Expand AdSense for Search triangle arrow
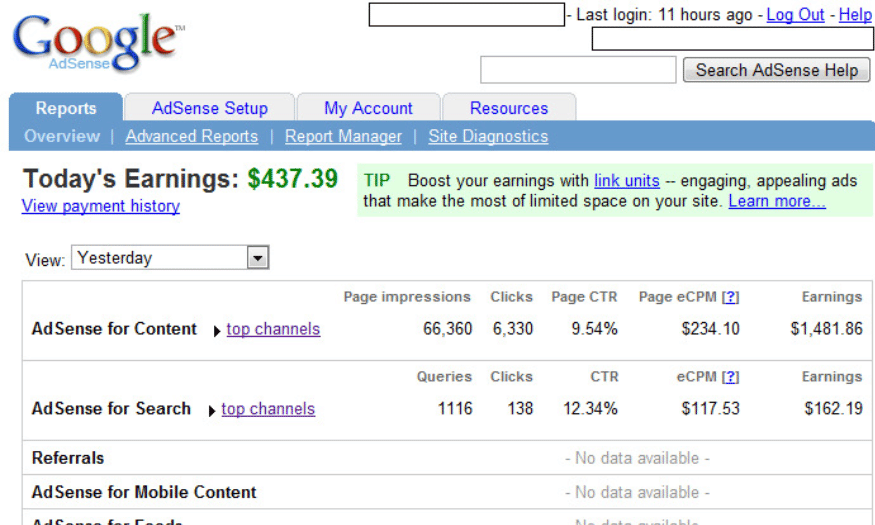The height and width of the screenshot is (525, 875). tap(211, 411)
